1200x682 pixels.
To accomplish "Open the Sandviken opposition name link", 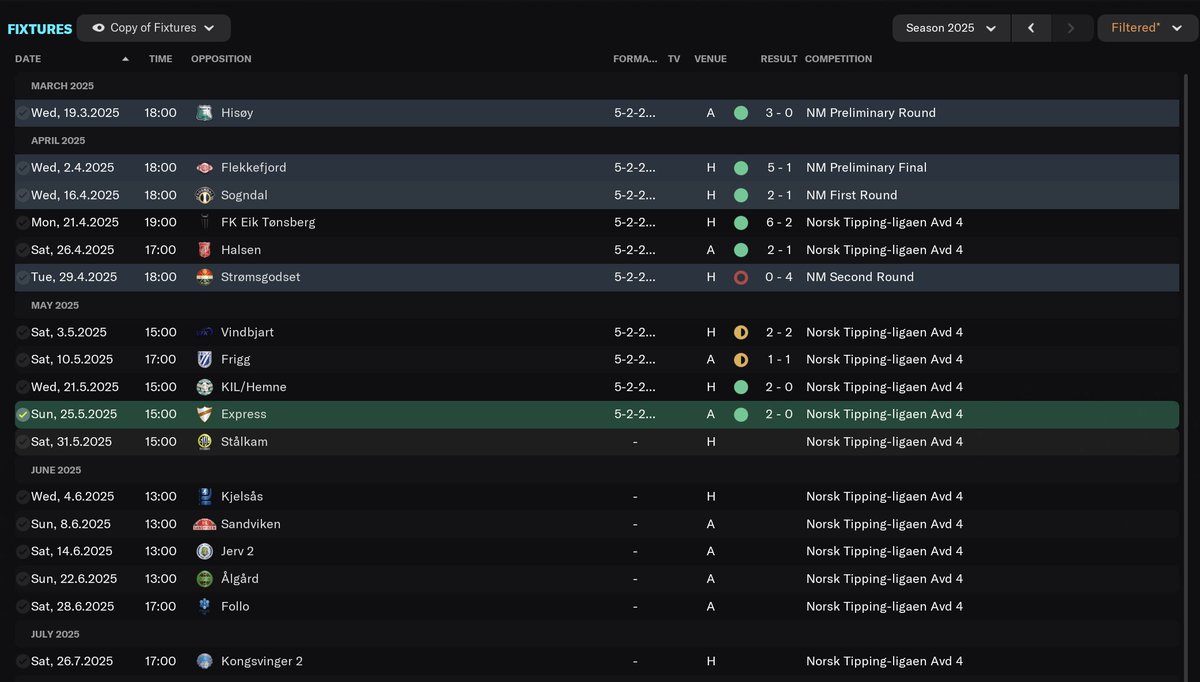I will (x=251, y=524).
